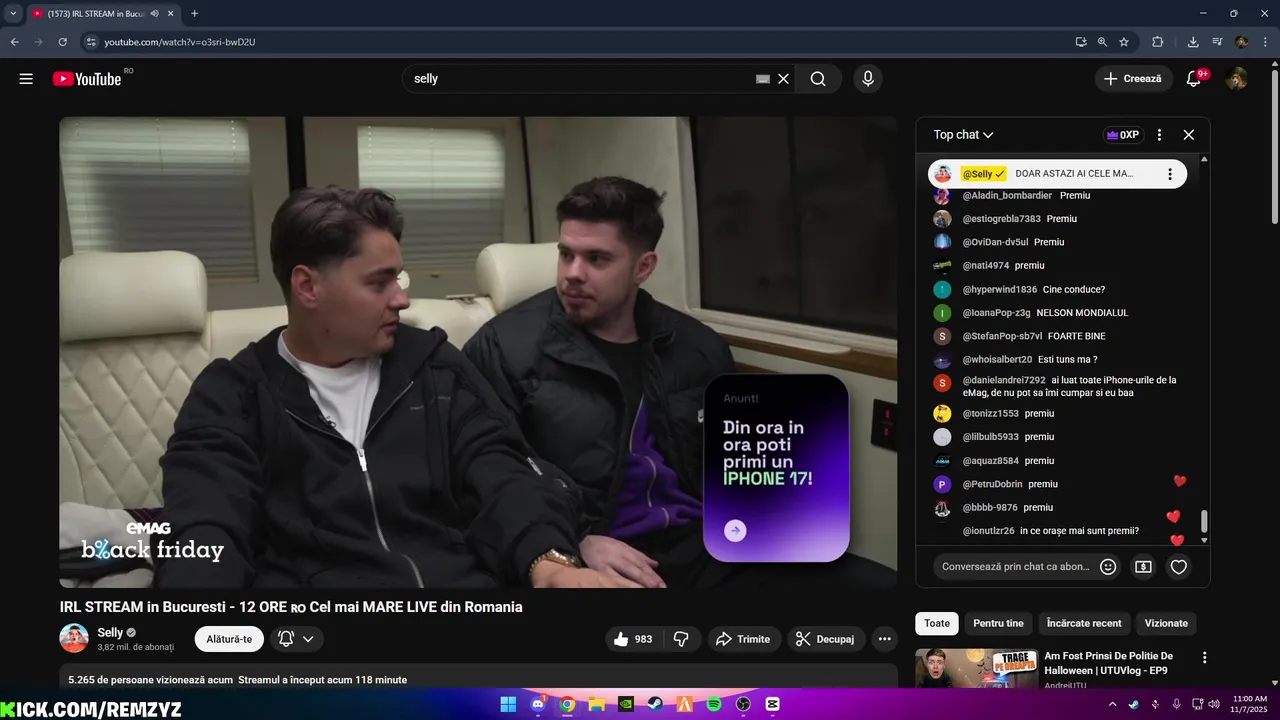Screen dimensions: 1280x720
Task: Click the Alătură-te join button
Action: tap(229, 639)
